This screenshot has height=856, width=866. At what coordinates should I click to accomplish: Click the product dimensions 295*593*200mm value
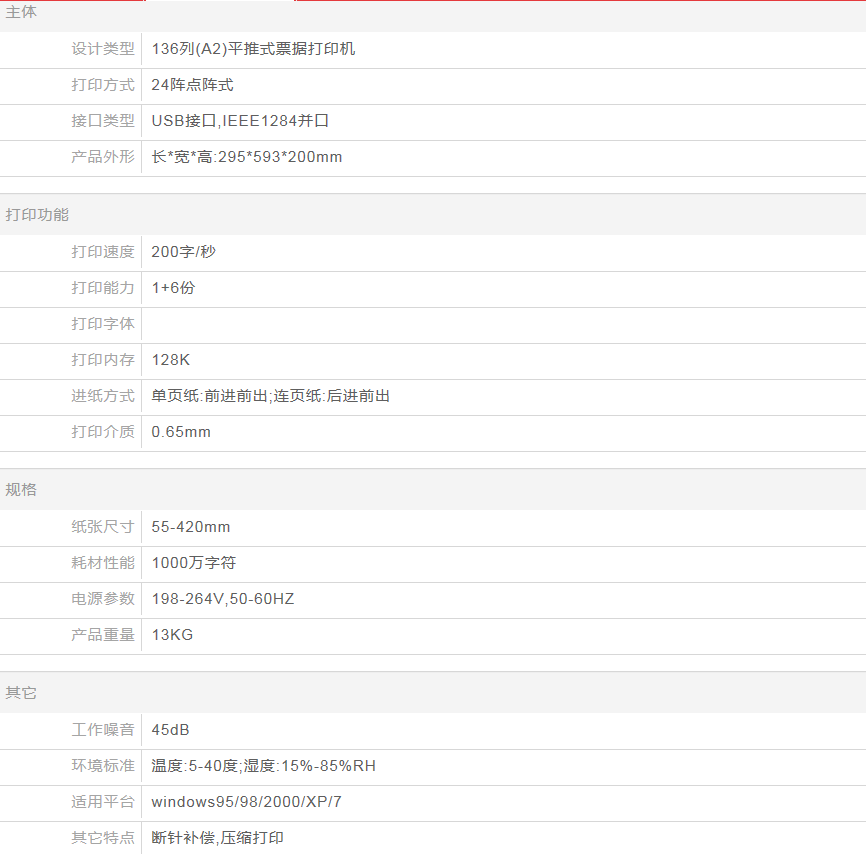247,157
